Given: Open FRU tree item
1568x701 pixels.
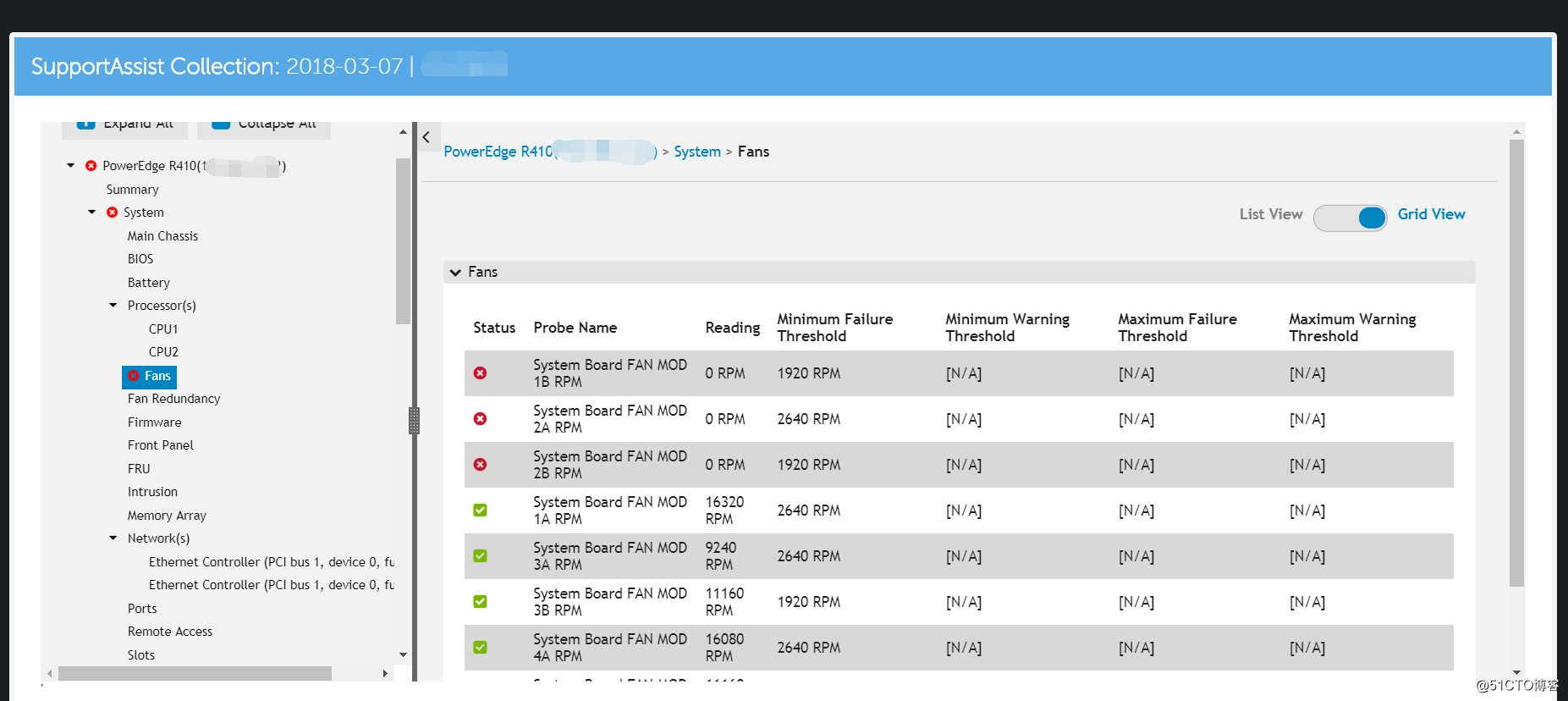Looking at the screenshot, I should pyautogui.click(x=139, y=469).
